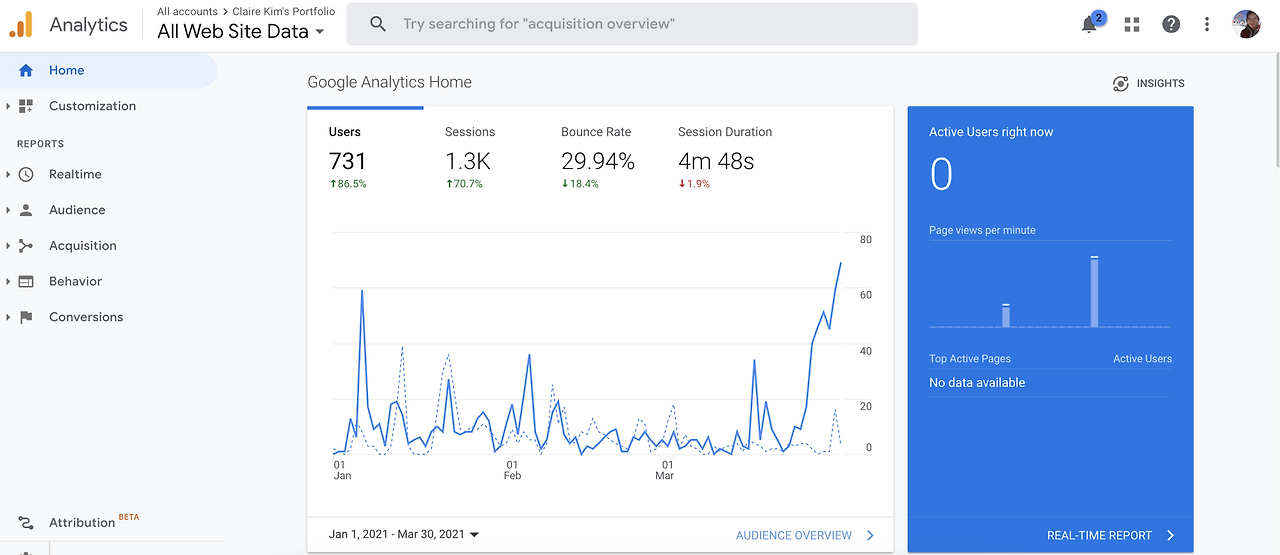1280x555 pixels.
Task: Click the help question mark icon
Action: point(1171,25)
